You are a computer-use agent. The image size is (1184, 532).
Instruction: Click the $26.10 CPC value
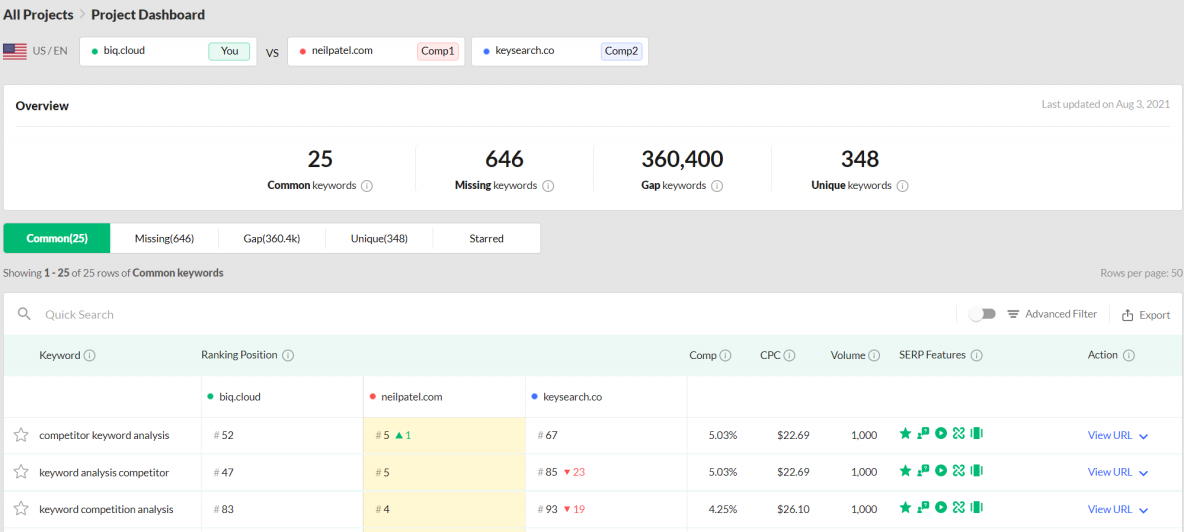[794, 509]
